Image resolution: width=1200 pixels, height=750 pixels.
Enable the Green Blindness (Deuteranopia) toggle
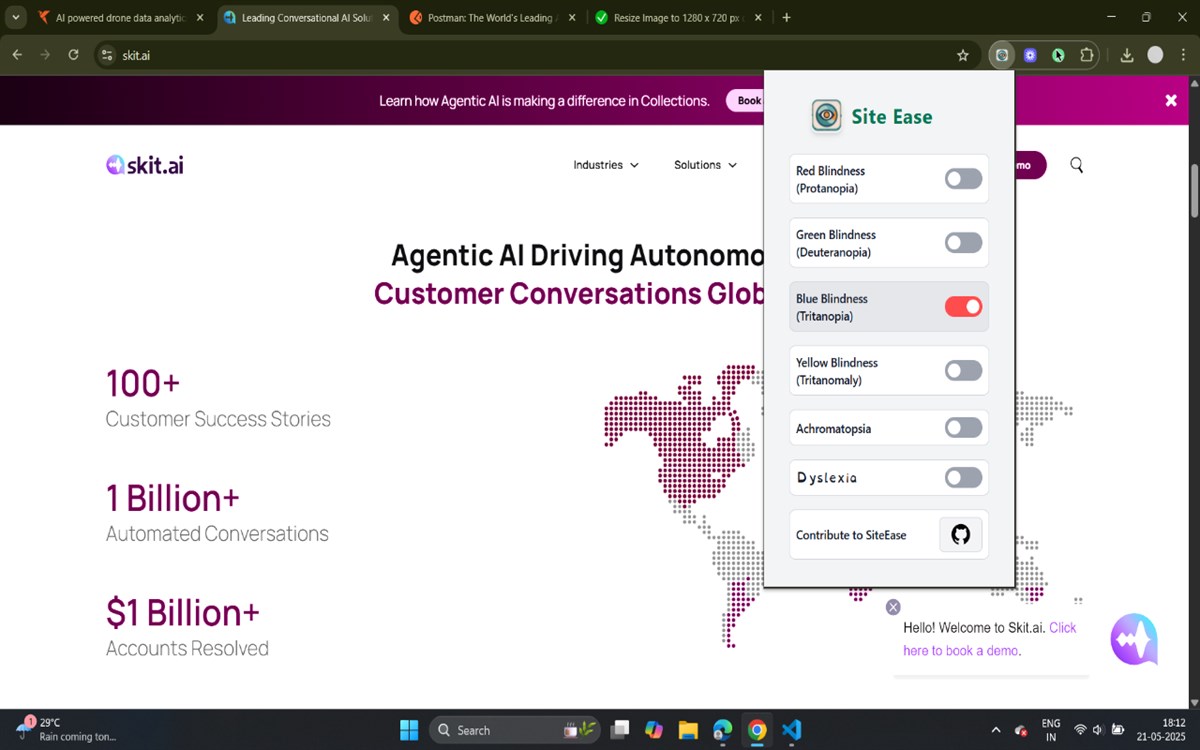click(964, 243)
